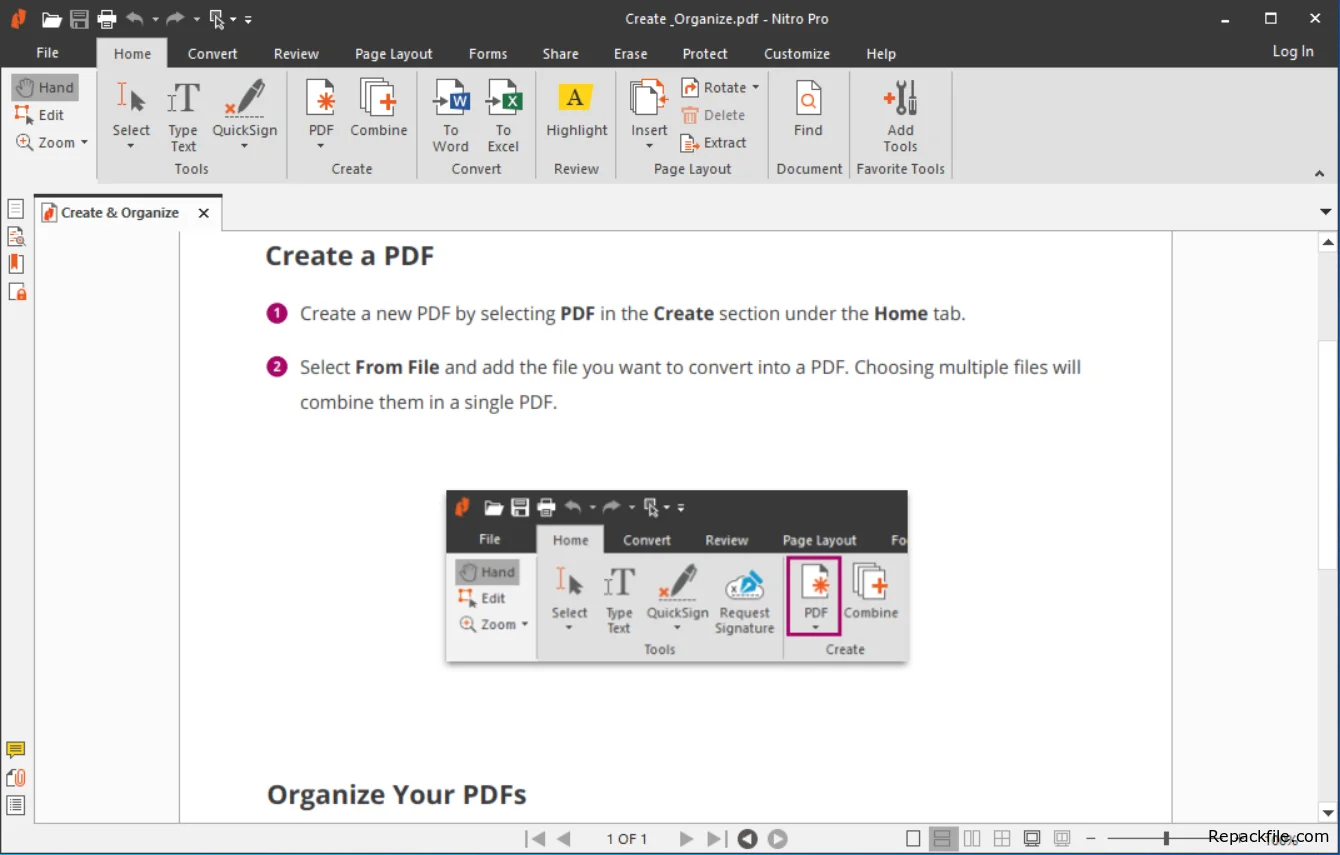Viewport: 1340px width, 855px height.
Task: Open the undo history dropdown arrow
Action: pyautogui.click(x=155, y=19)
